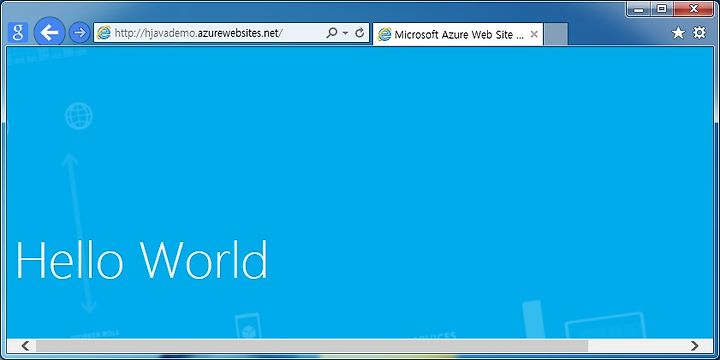Viewport: 720px width, 360px height.
Task: Restore down the browser window
Action: point(661,9)
